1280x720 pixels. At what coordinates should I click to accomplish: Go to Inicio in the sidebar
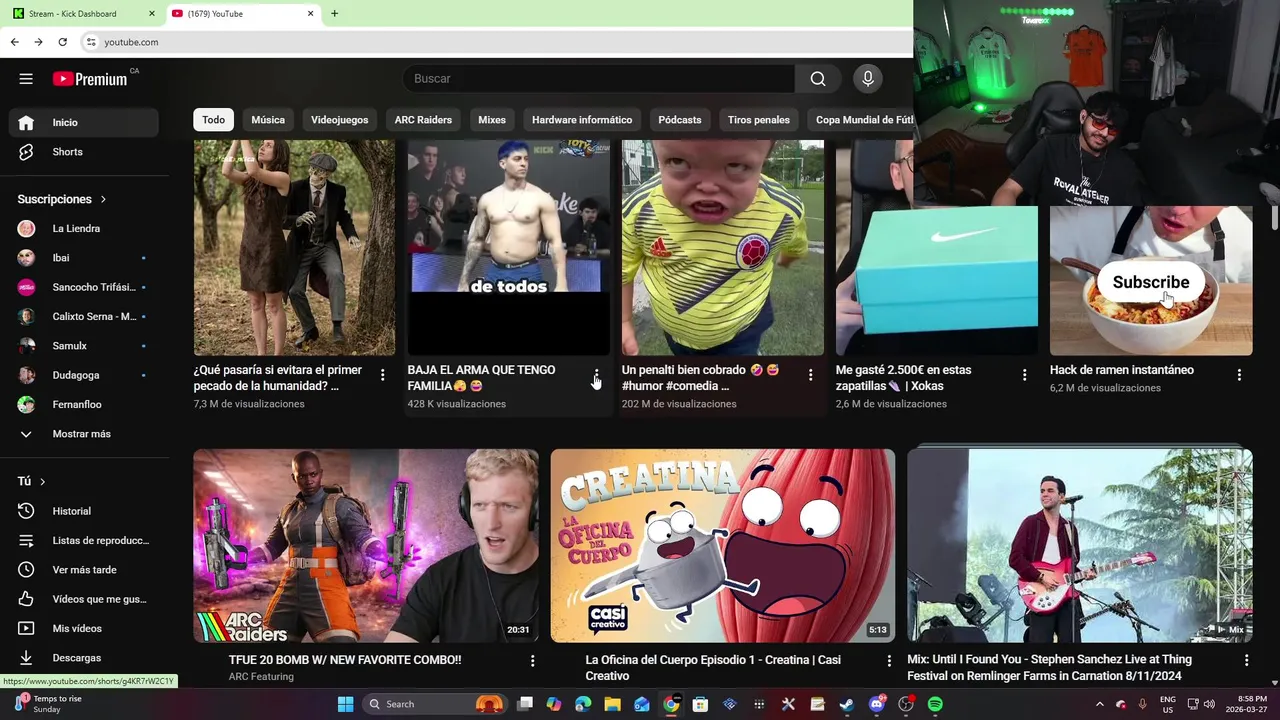tap(84, 122)
